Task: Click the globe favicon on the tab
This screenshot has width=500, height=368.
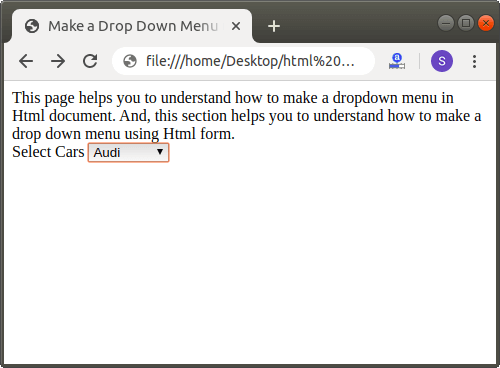Action: tap(32, 26)
